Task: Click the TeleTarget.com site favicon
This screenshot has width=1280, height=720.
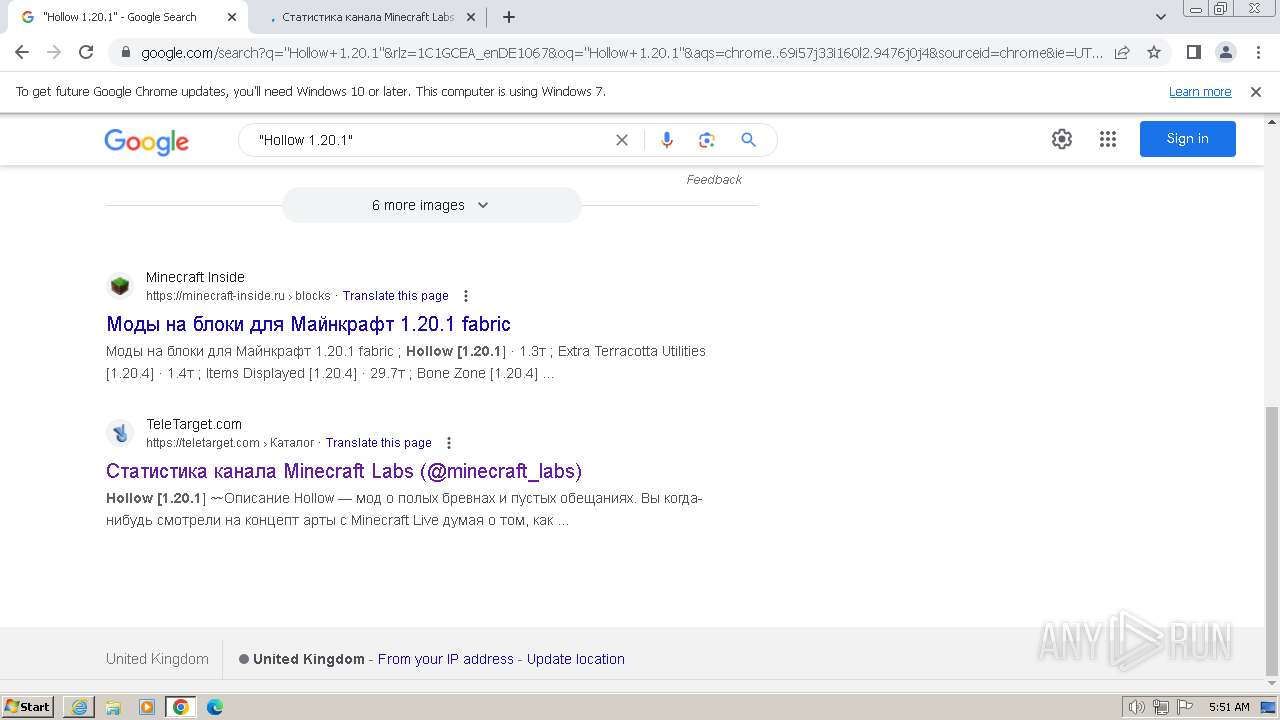Action: point(120,433)
